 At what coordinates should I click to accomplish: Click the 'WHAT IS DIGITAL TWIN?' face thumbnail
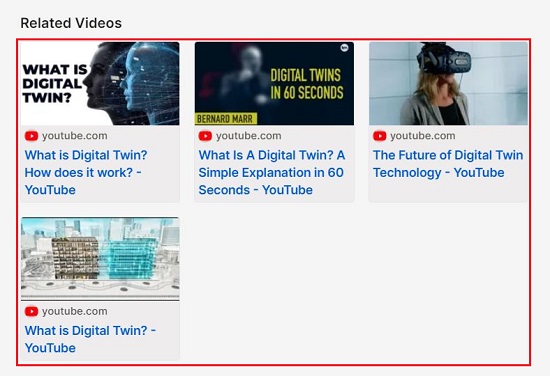tap(100, 83)
